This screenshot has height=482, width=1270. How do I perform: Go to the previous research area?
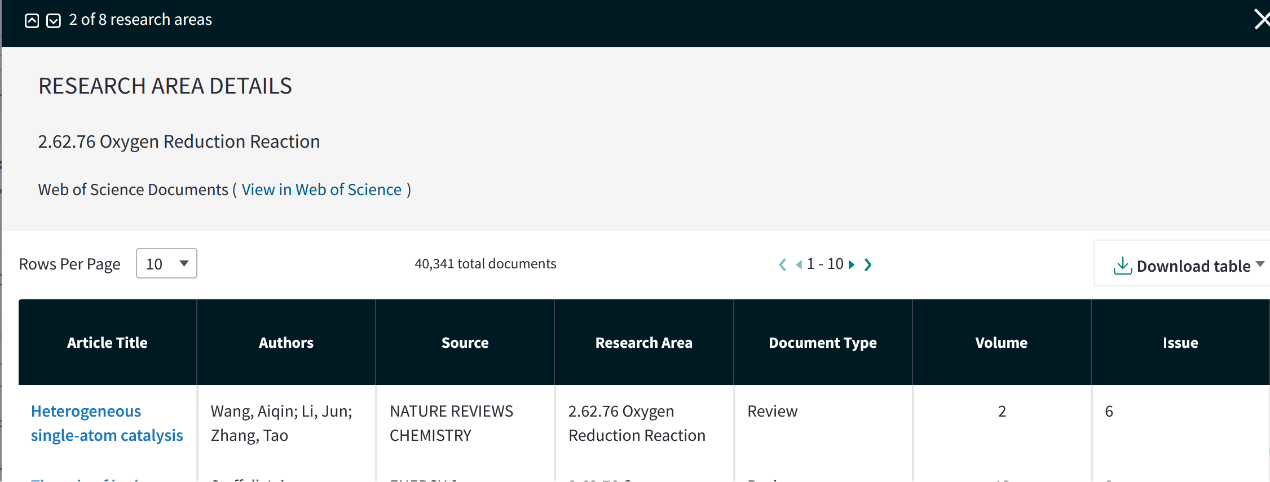pos(32,20)
